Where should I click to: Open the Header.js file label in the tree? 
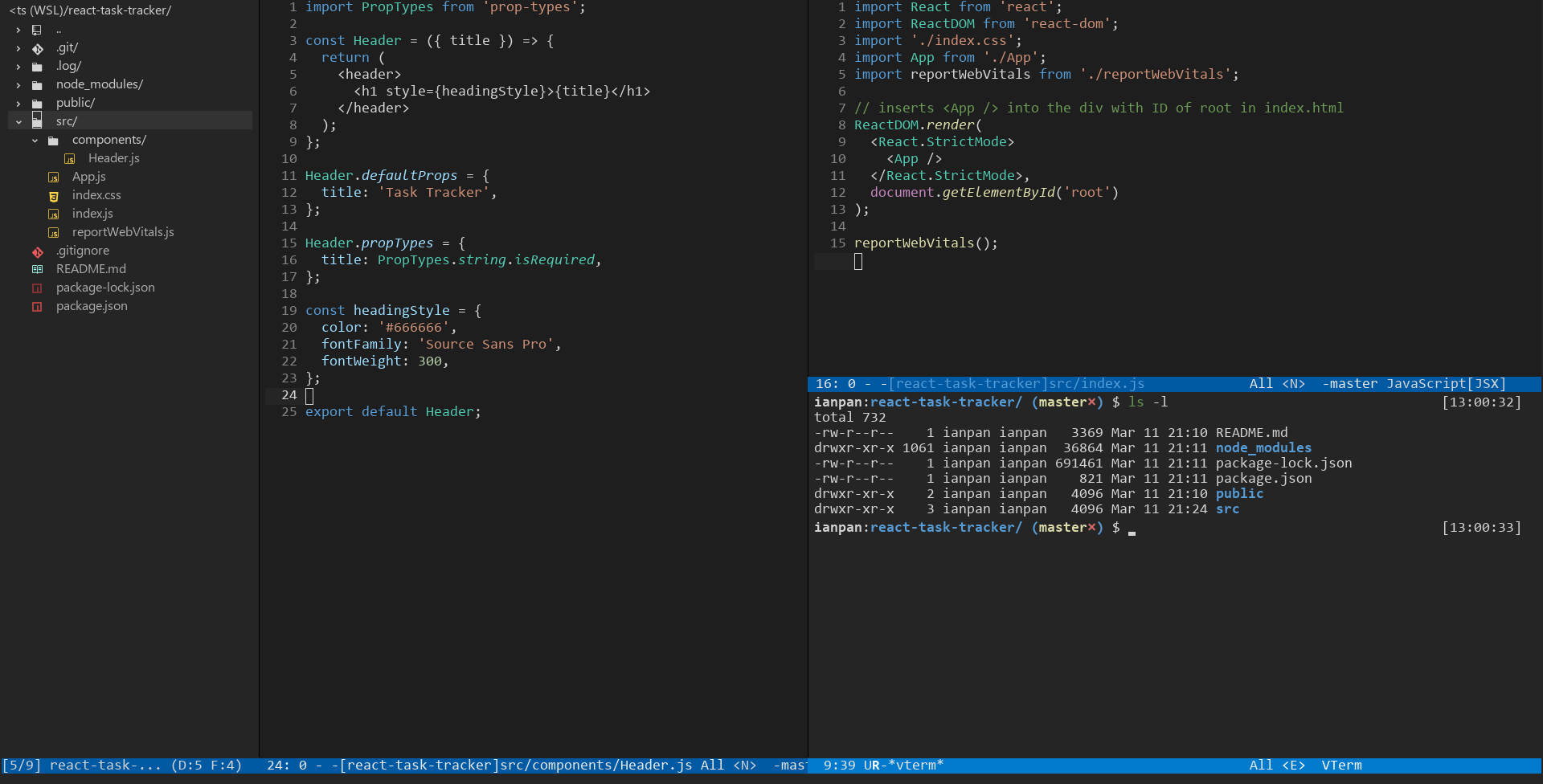[114, 158]
